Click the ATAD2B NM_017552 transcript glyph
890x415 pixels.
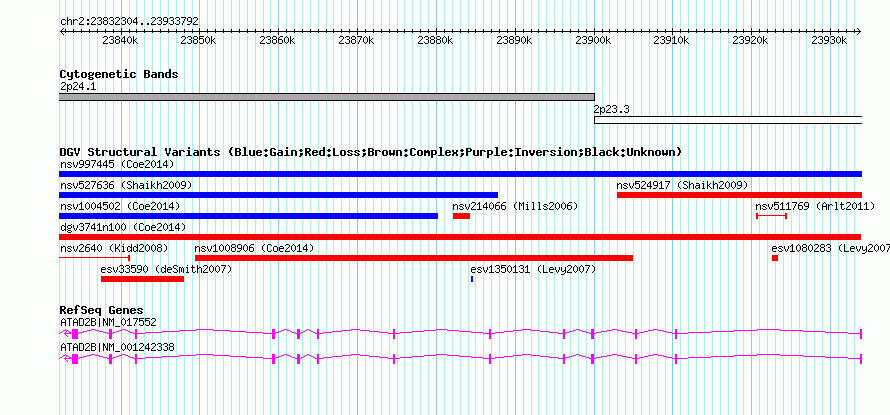[x=461, y=334]
